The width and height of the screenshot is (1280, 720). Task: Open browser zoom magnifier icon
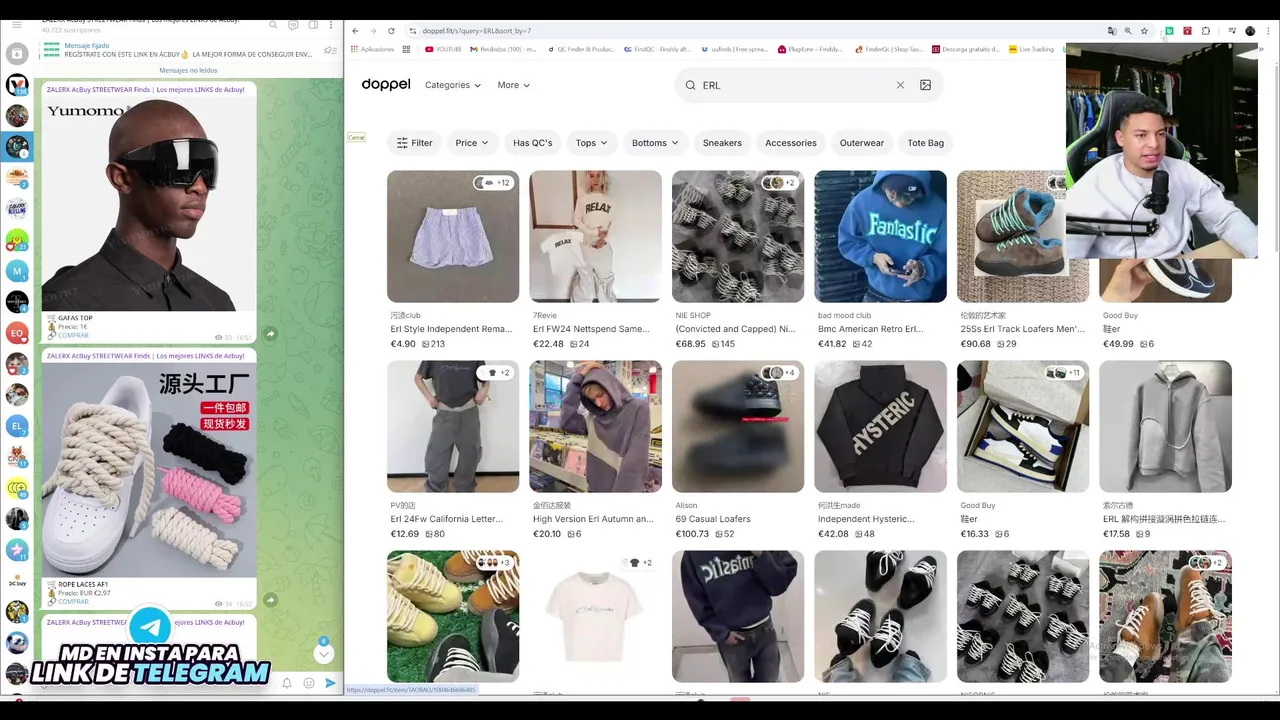point(1128,31)
